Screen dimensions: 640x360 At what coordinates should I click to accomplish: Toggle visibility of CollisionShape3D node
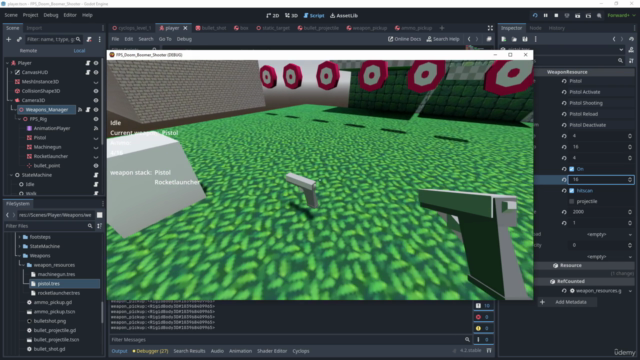click(96, 91)
